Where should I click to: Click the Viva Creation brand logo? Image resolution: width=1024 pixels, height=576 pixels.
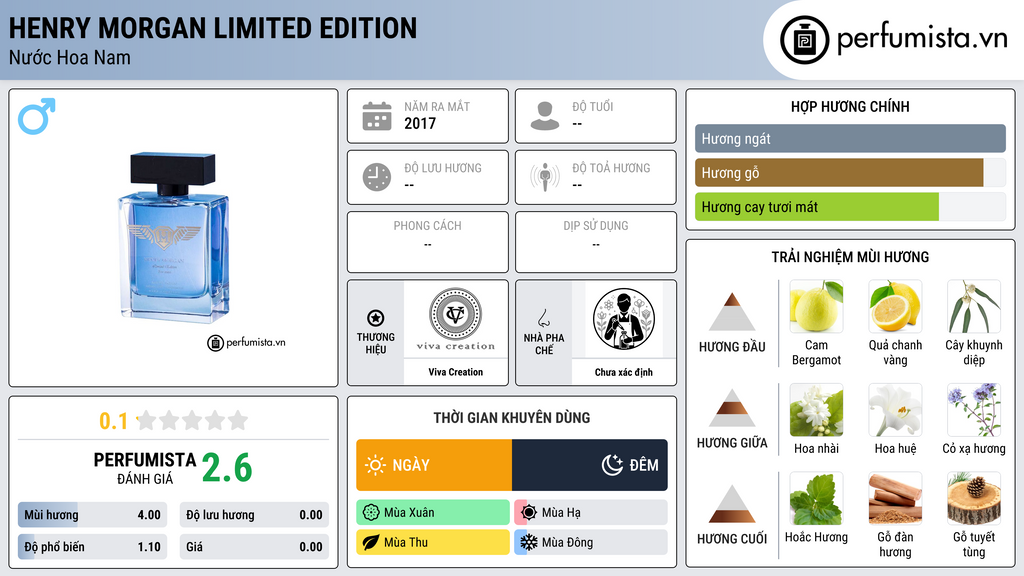(x=456, y=319)
